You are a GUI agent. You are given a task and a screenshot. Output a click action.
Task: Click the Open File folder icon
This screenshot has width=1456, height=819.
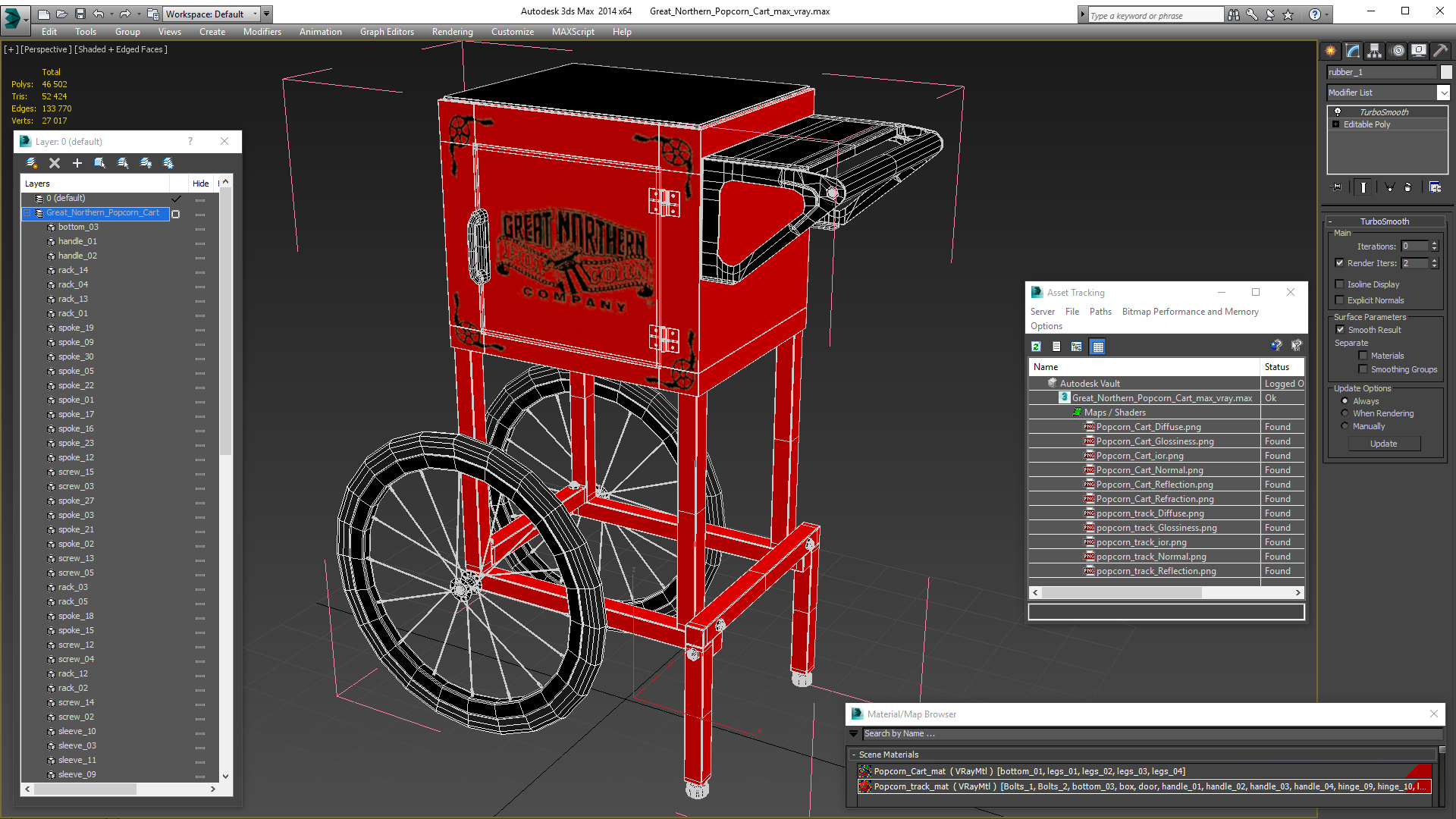tap(61, 14)
